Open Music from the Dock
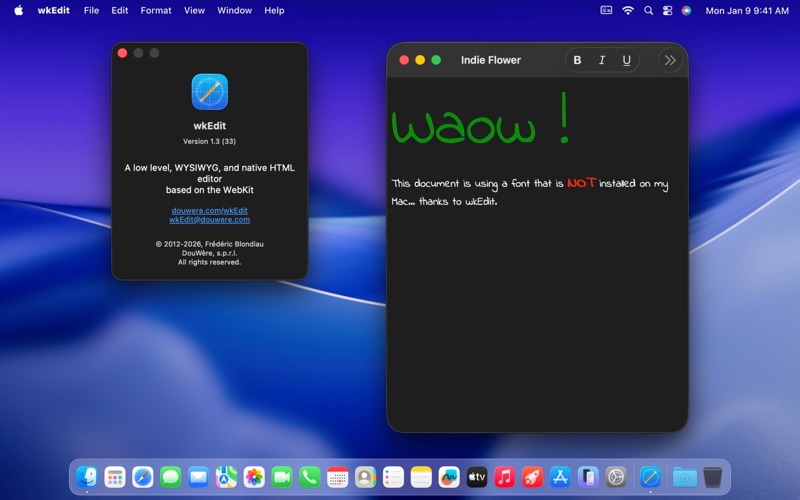The height and width of the screenshot is (500, 800). tap(505, 478)
